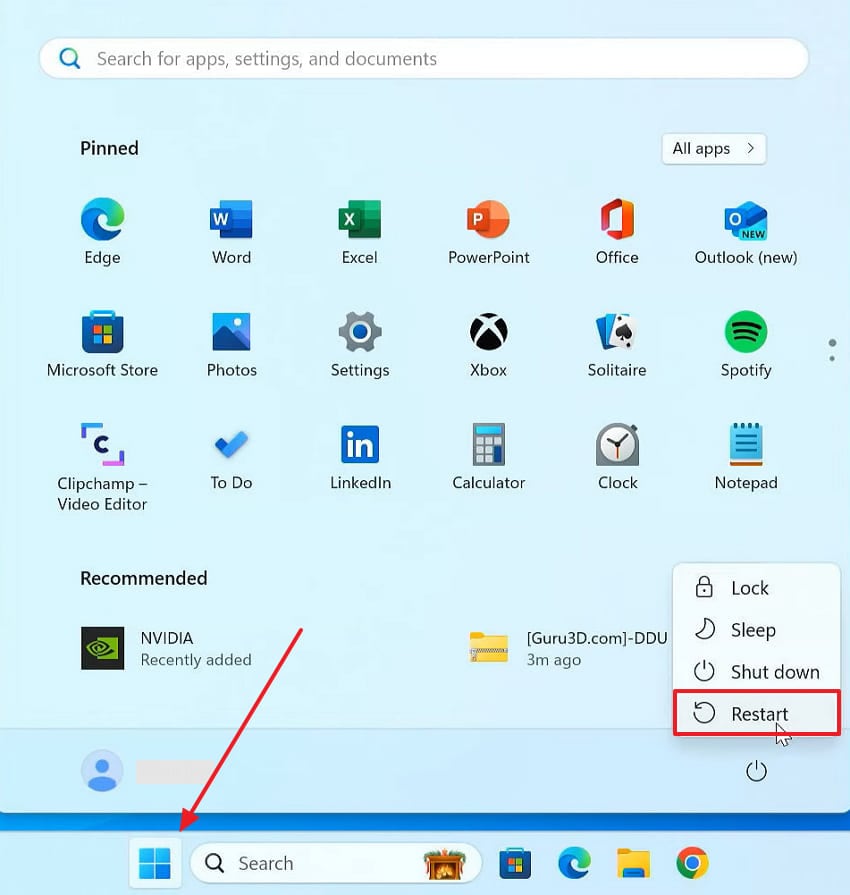Launch Outlook (new)
The height and width of the screenshot is (895, 850).
click(x=746, y=231)
